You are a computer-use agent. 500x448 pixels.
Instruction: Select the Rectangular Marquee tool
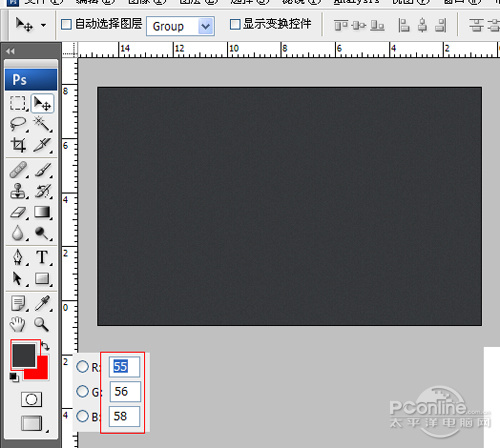[x=18, y=103]
